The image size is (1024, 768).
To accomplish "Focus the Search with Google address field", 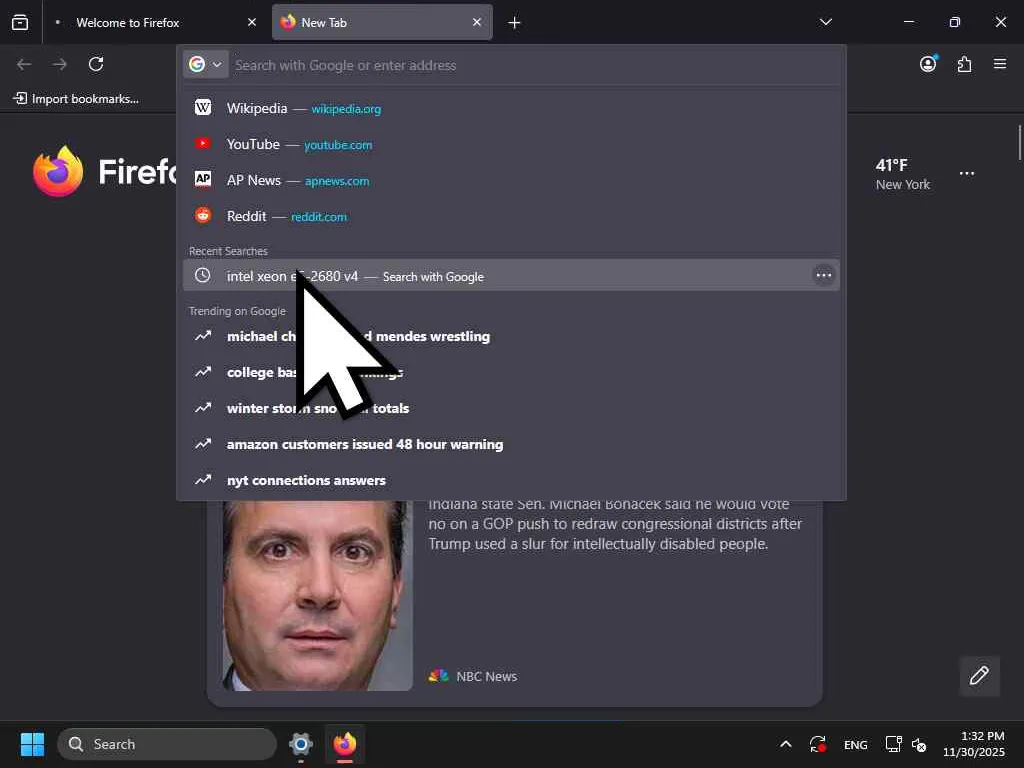I will [536, 65].
